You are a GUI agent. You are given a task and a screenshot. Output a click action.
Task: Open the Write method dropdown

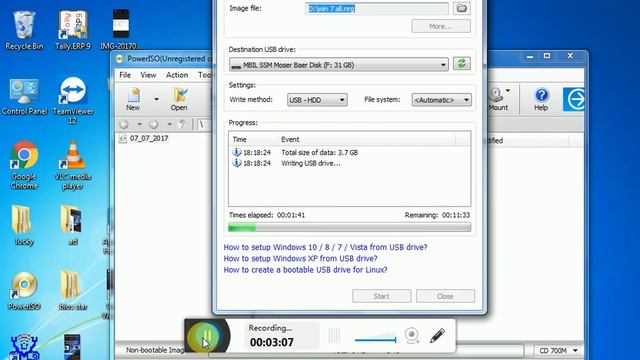tap(317, 100)
